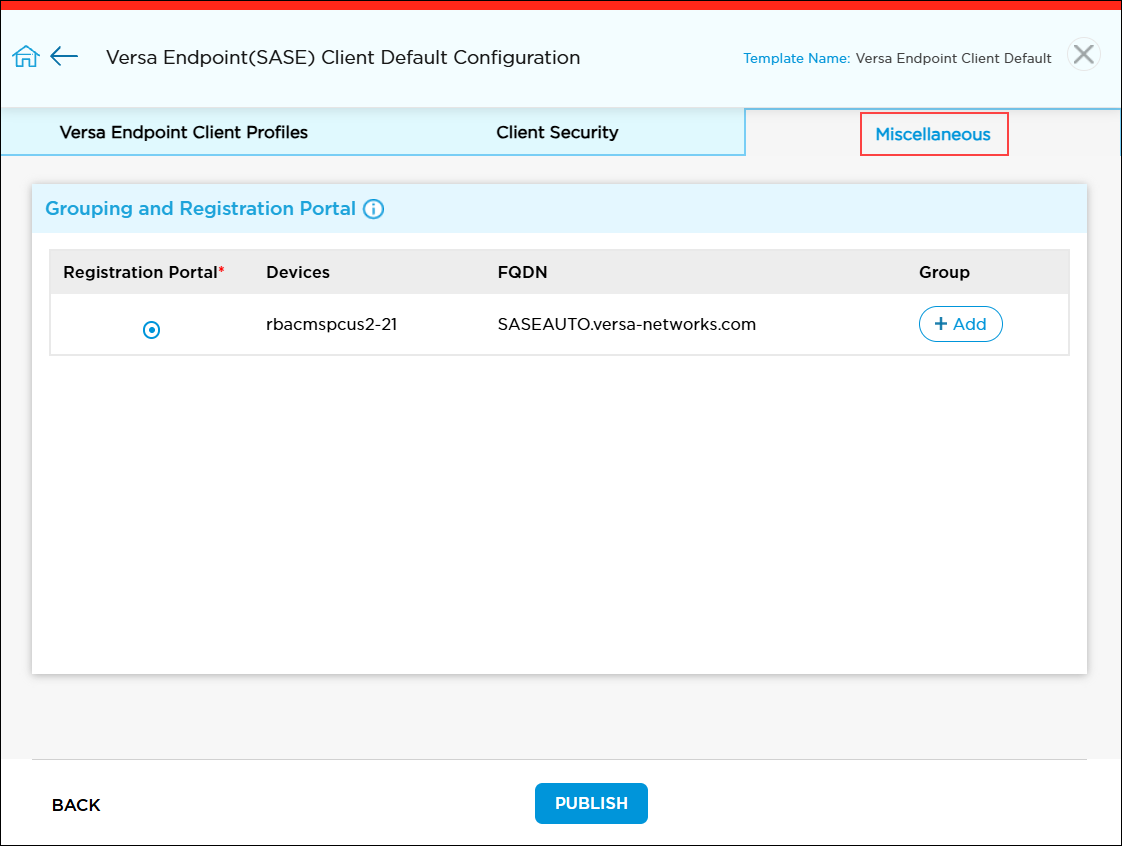Viewport: 1122px width, 846px height.
Task: Open the Client Security tab
Action: click(x=557, y=132)
